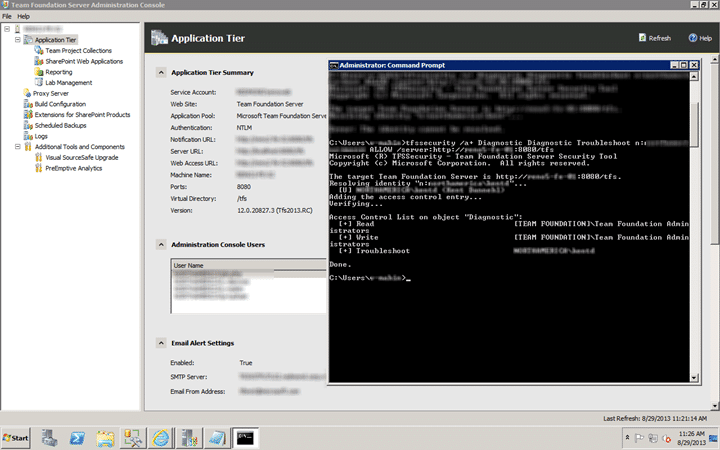Viewport: 720px width, 450px height.
Task: Show hidden system tray icons
Action: coord(628,438)
